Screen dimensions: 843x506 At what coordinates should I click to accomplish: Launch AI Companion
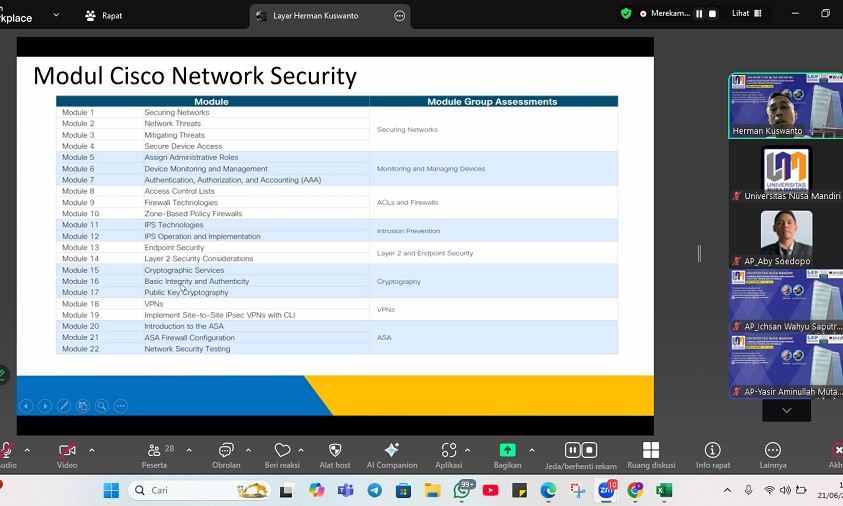pos(392,455)
